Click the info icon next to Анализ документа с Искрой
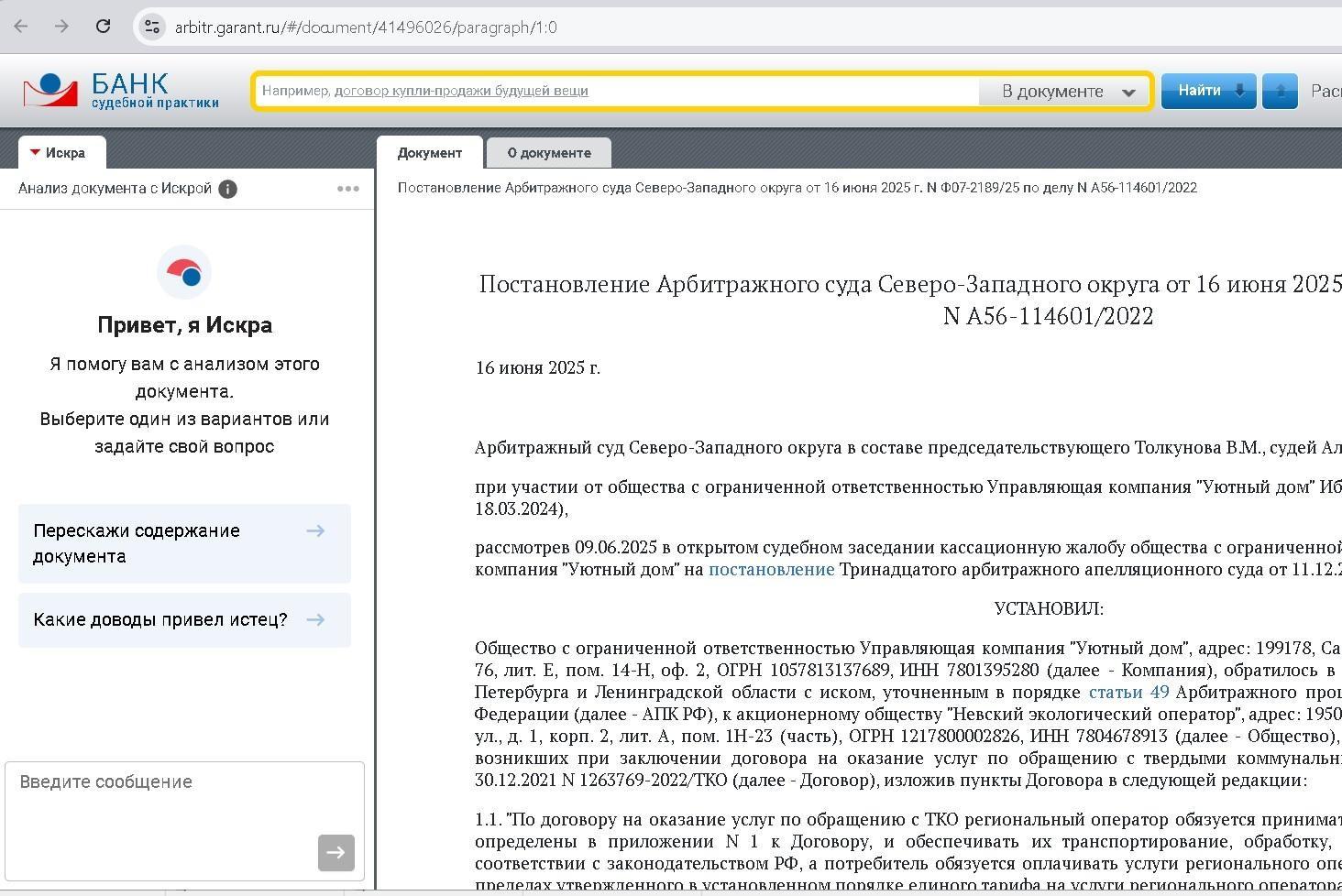 228,189
